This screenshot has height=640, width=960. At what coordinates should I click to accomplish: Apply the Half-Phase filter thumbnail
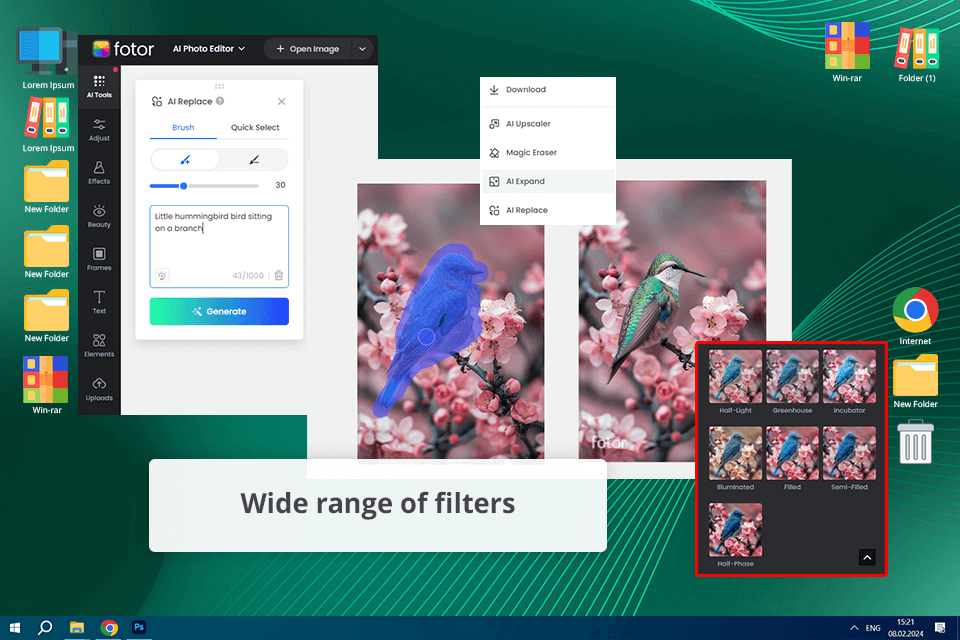pos(735,530)
